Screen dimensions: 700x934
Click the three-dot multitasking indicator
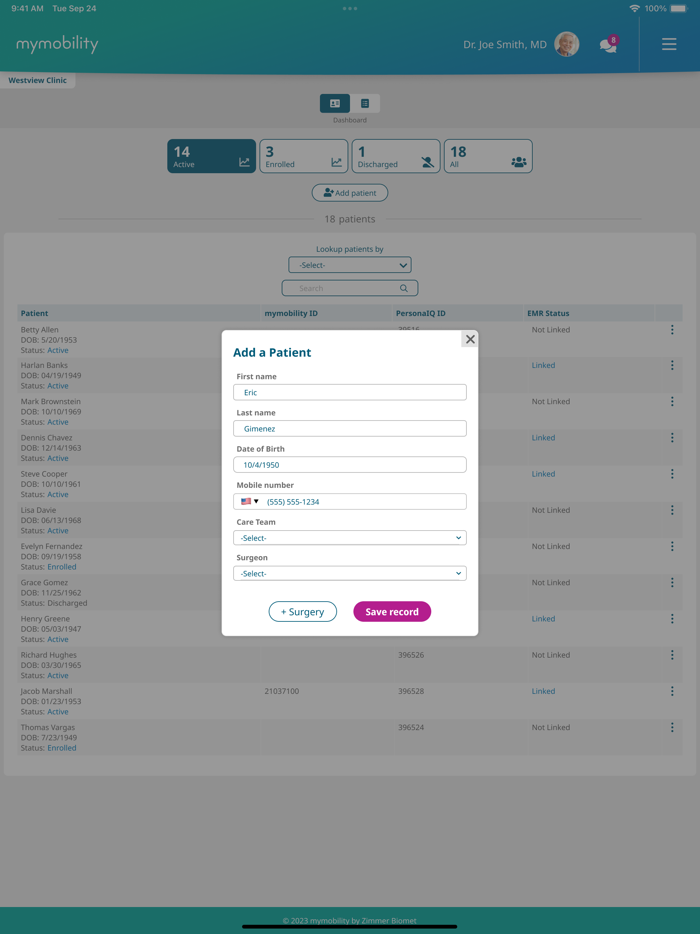coord(350,8)
